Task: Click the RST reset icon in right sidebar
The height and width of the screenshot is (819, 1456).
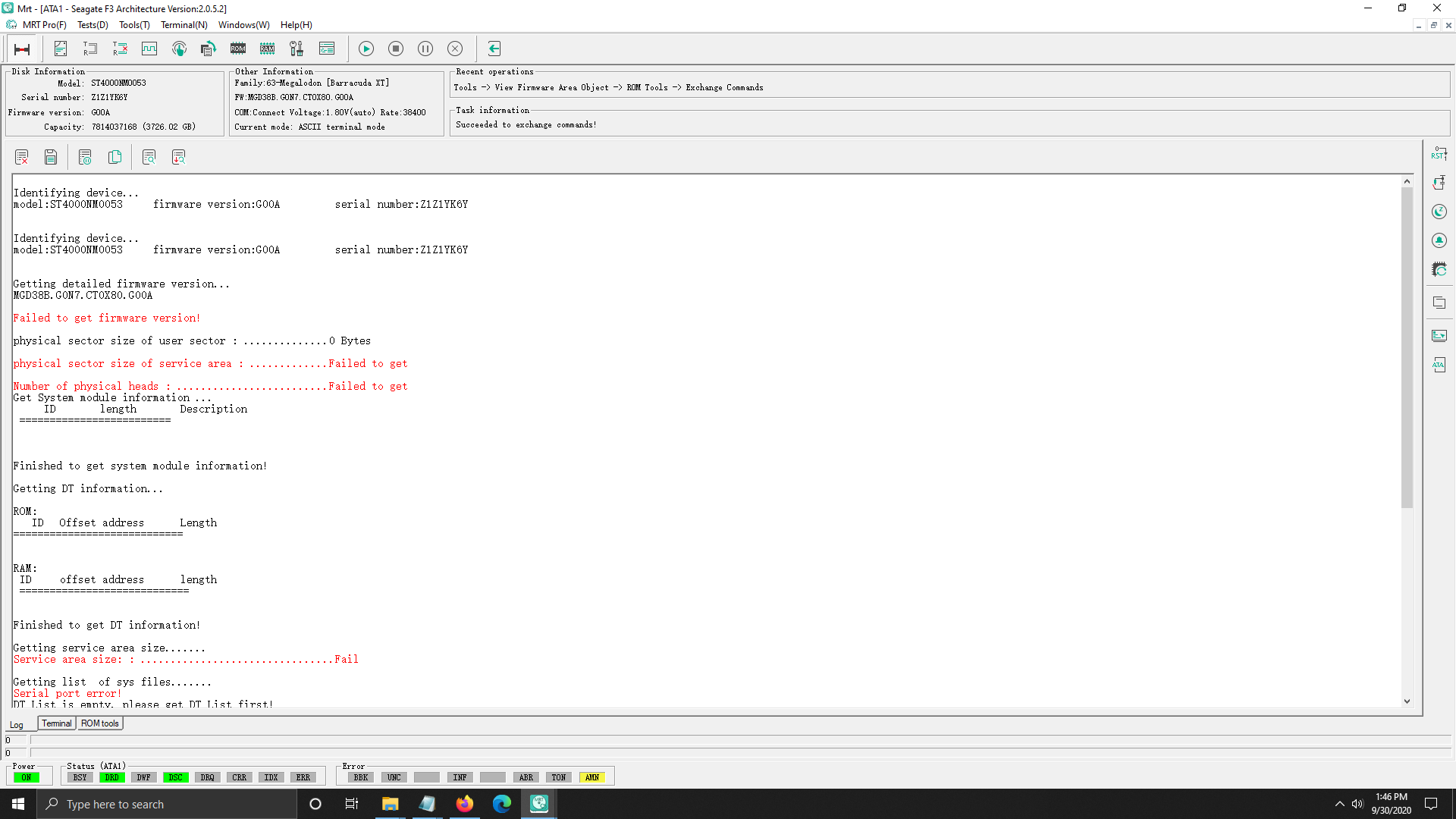Action: coord(1439,153)
